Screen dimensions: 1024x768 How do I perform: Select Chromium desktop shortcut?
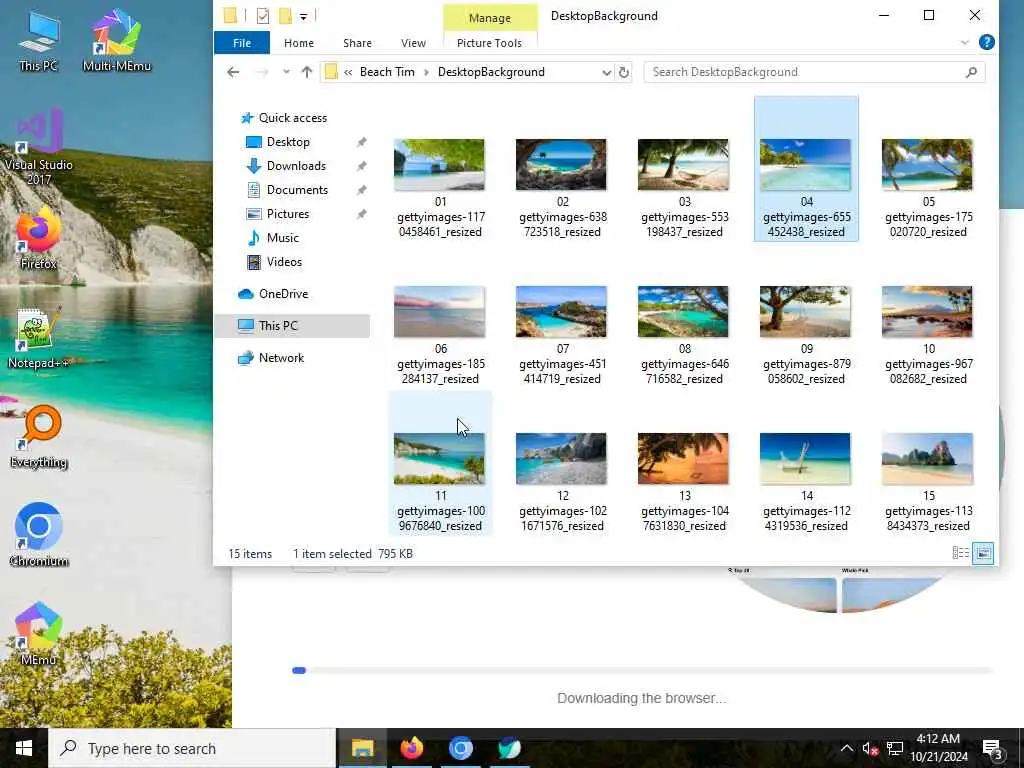coord(39,536)
